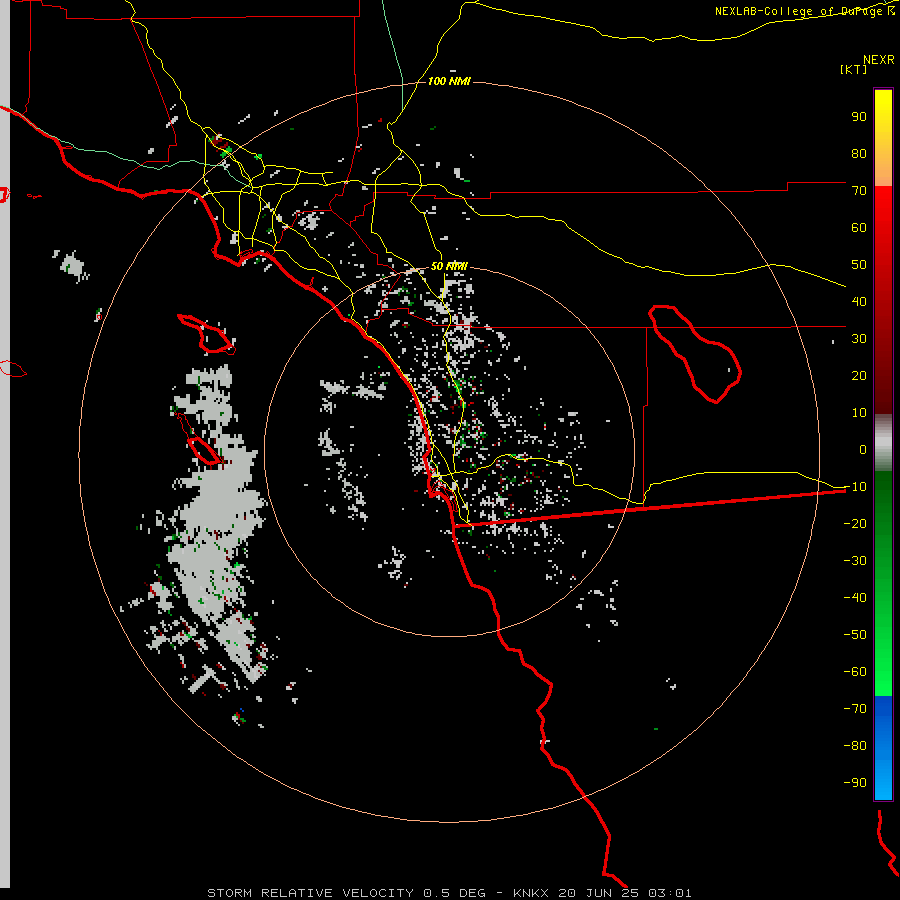
Task: Click the -10 value on velocity scale
Action: click(x=855, y=487)
